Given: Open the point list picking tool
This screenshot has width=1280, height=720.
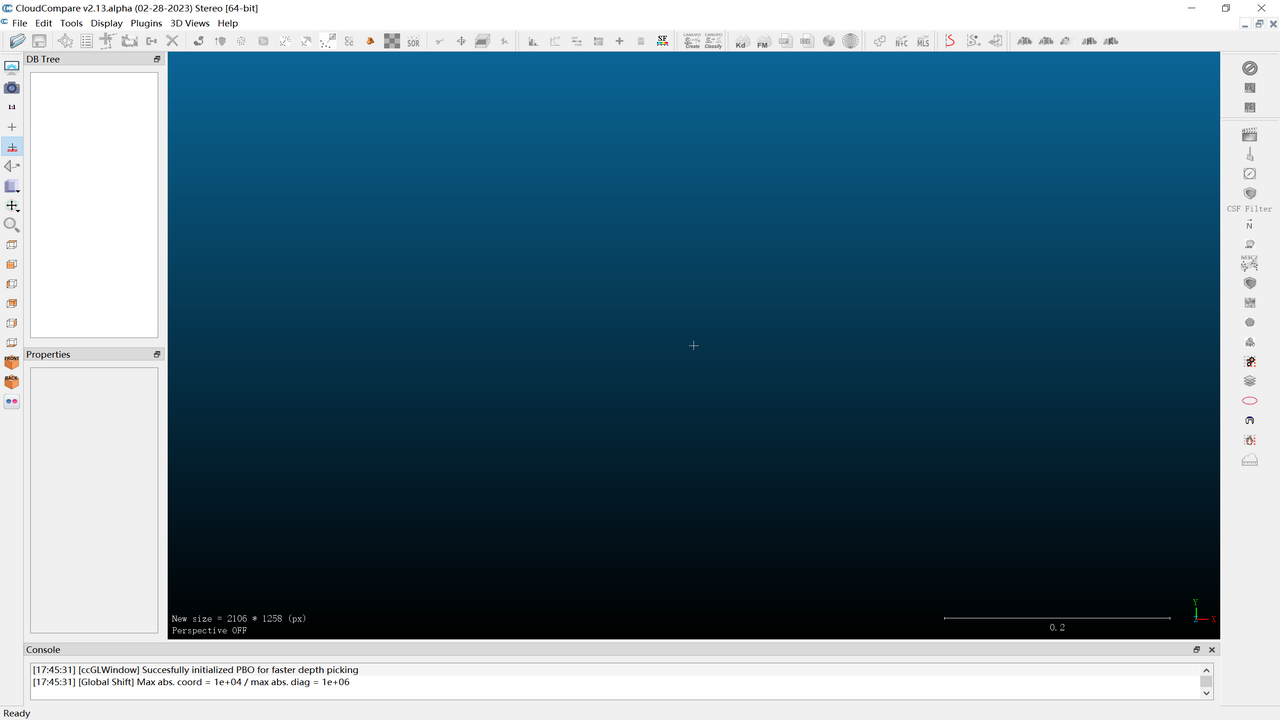Looking at the screenshot, I should pyautogui.click(x=87, y=41).
